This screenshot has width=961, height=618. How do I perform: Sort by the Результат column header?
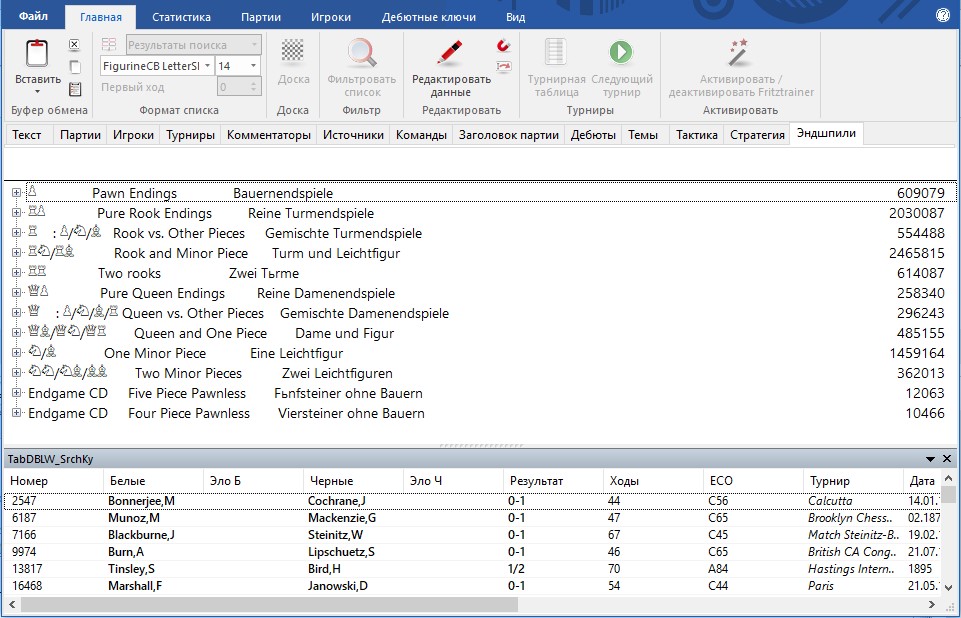point(536,481)
